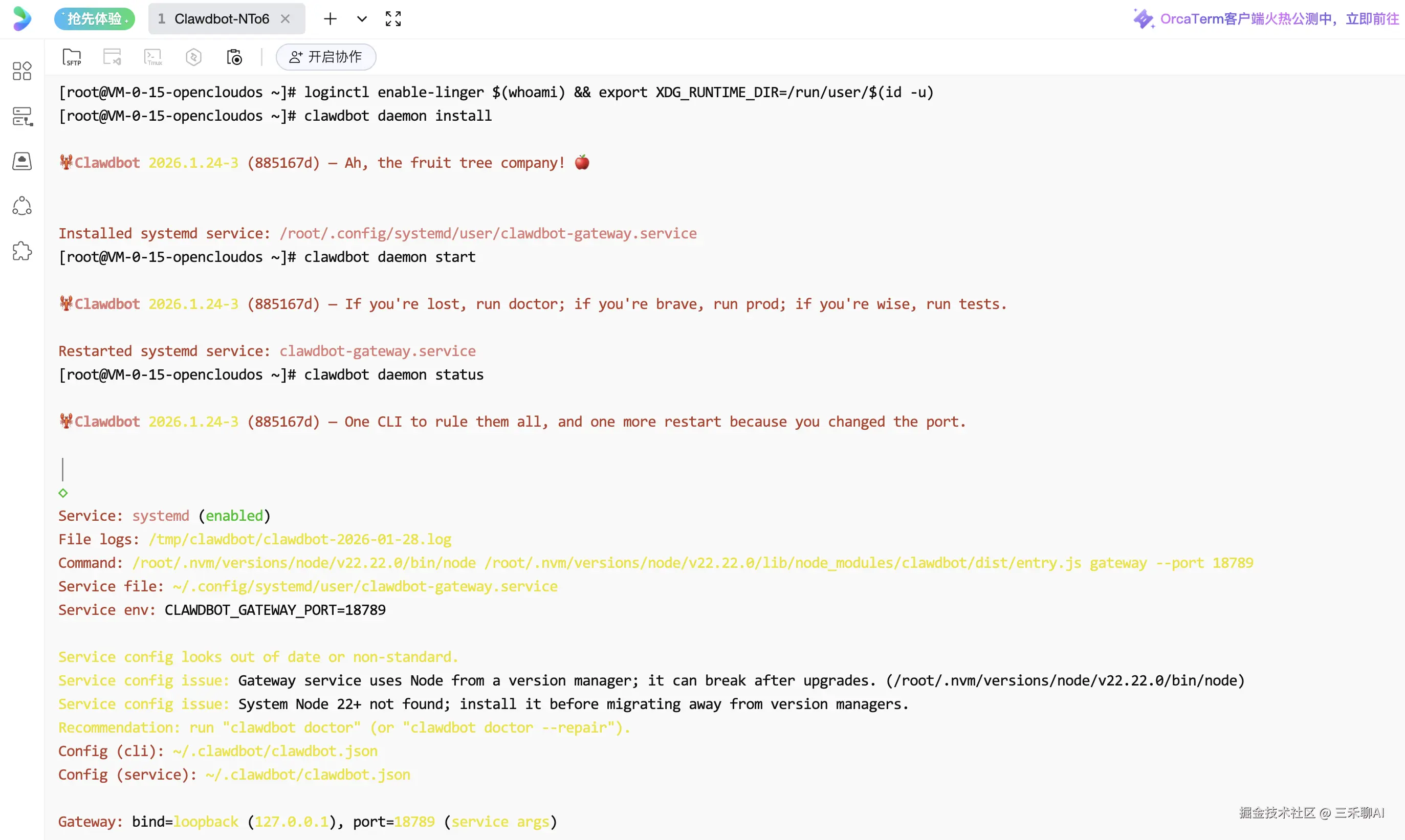Click the 开启协作 collaboration button
The width and height of the screenshot is (1405, 840).
325,57
